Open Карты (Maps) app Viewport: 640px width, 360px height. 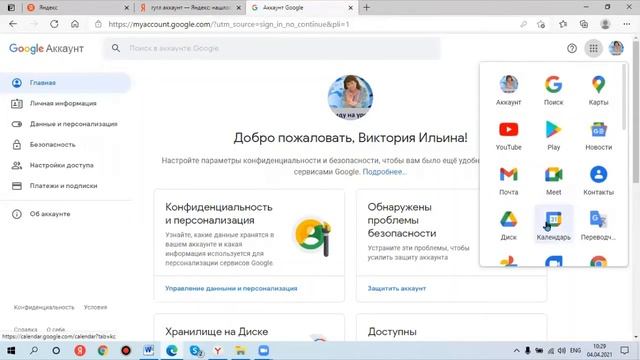[x=598, y=90]
